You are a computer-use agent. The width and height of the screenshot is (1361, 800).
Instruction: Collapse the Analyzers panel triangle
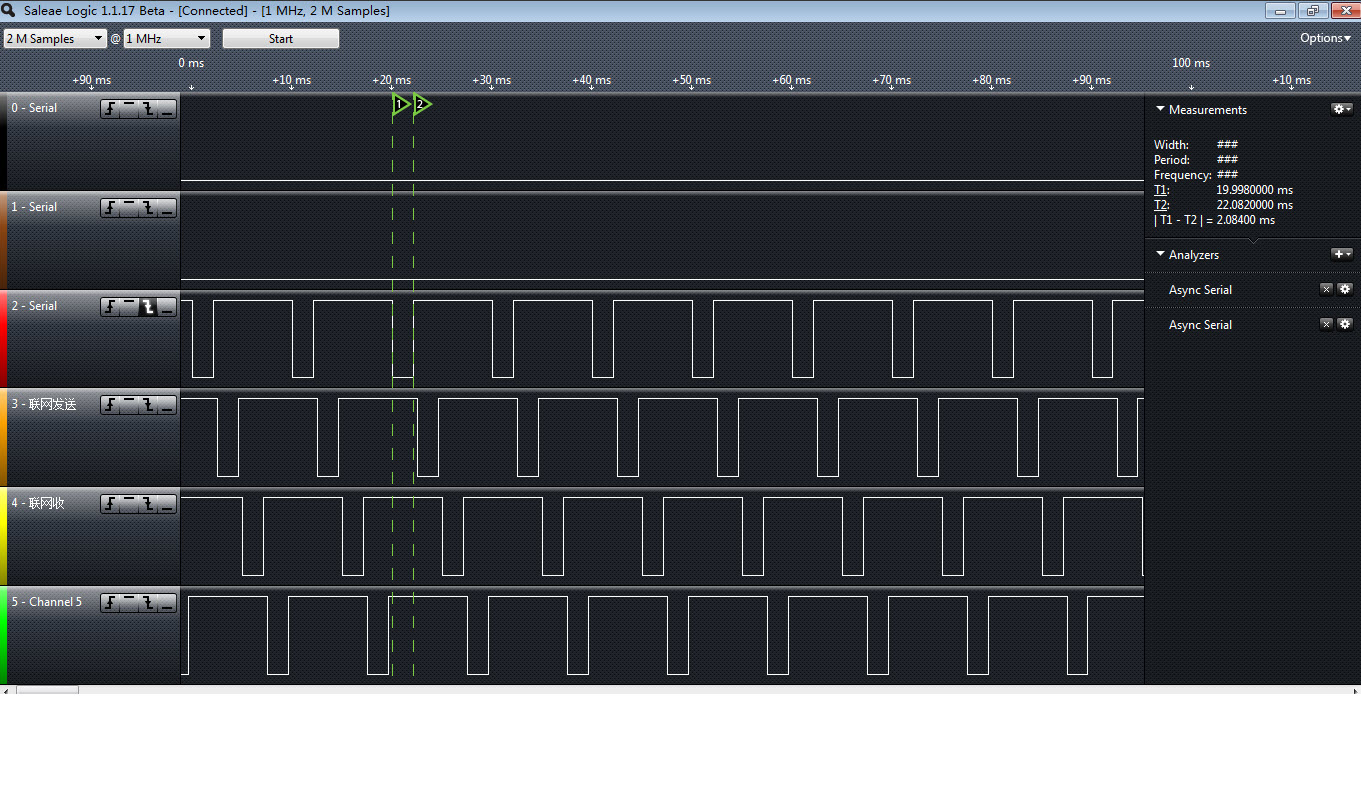1160,254
